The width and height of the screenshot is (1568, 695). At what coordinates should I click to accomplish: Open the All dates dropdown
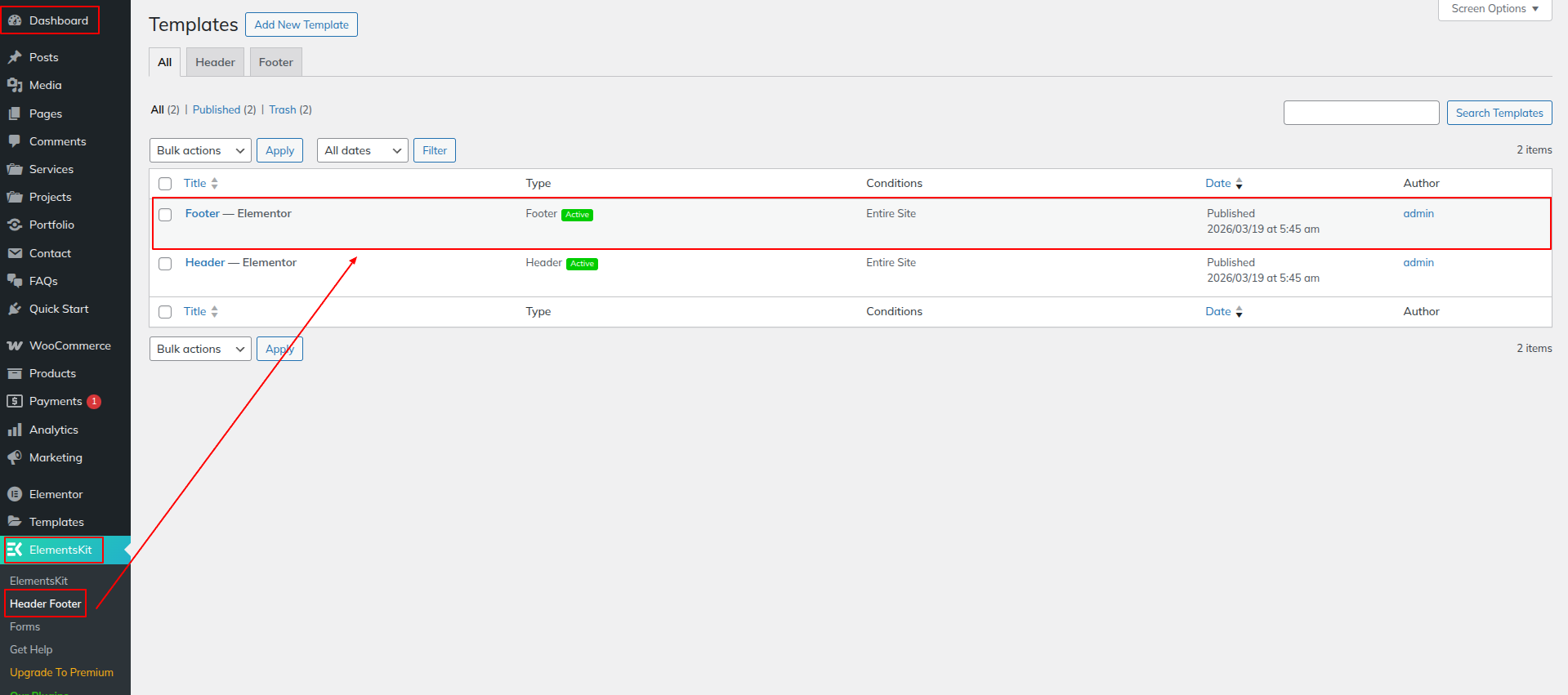click(362, 150)
